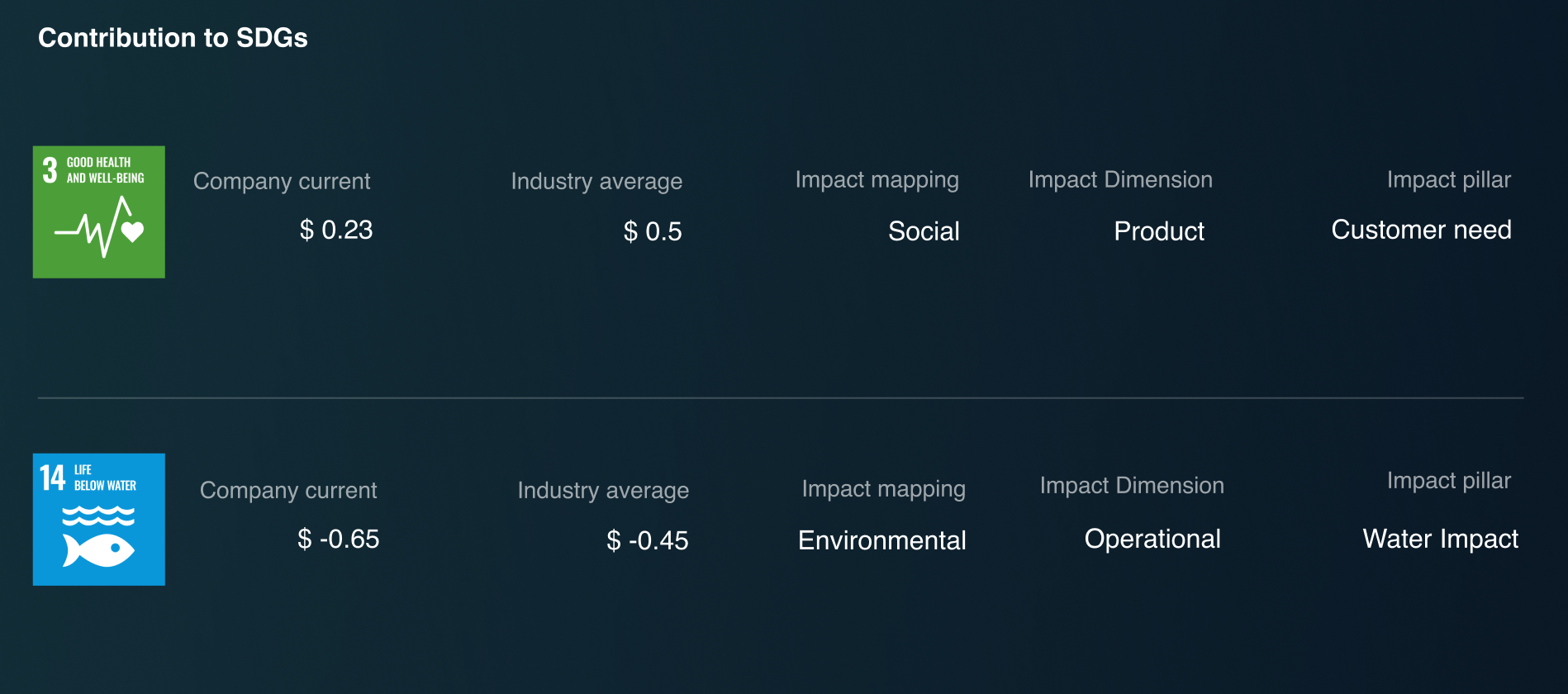Image resolution: width=1568 pixels, height=694 pixels.
Task: Select the Environmental impact mapping value
Action: (882, 540)
